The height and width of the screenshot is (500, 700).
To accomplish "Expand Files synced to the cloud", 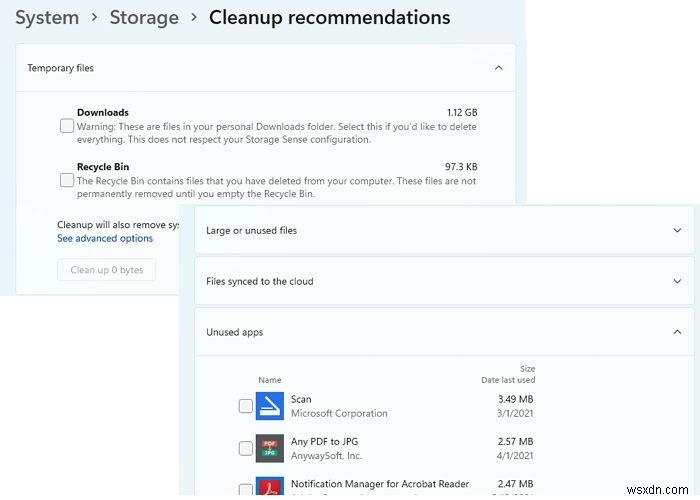I will click(x=677, y=281).
